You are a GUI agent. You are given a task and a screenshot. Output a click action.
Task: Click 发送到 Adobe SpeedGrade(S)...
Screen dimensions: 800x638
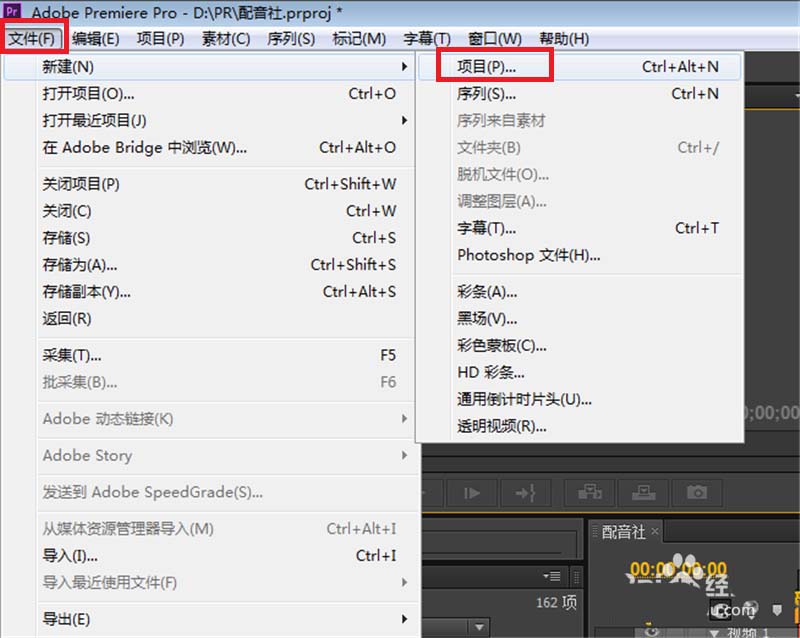(x=209, y=492)
